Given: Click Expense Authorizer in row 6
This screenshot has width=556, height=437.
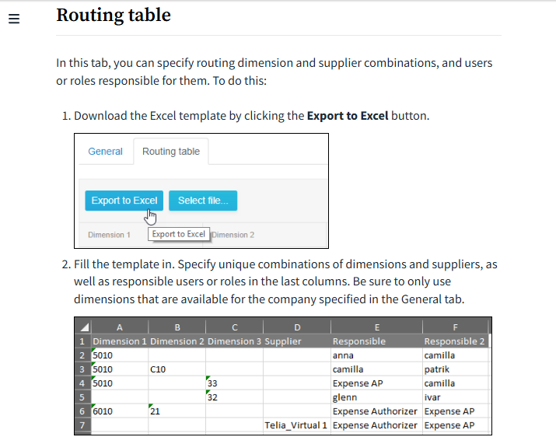Looking at the screenshot, I should pos(377,411).
